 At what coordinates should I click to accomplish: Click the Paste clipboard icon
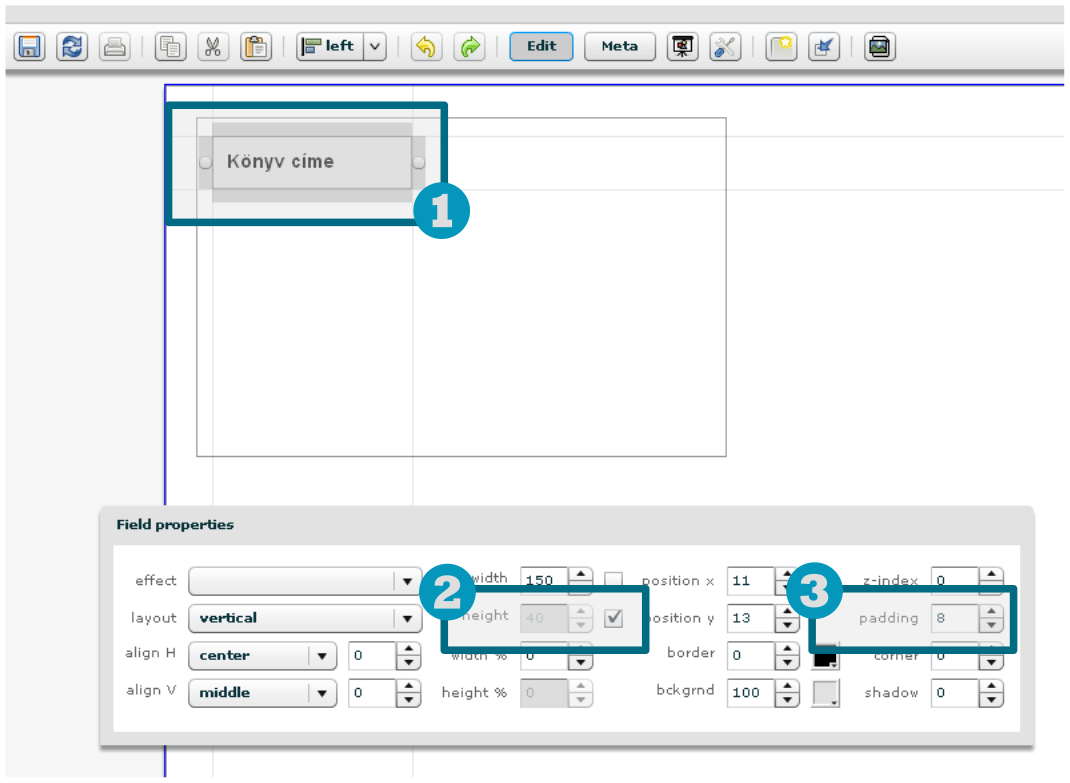(256, 47)
